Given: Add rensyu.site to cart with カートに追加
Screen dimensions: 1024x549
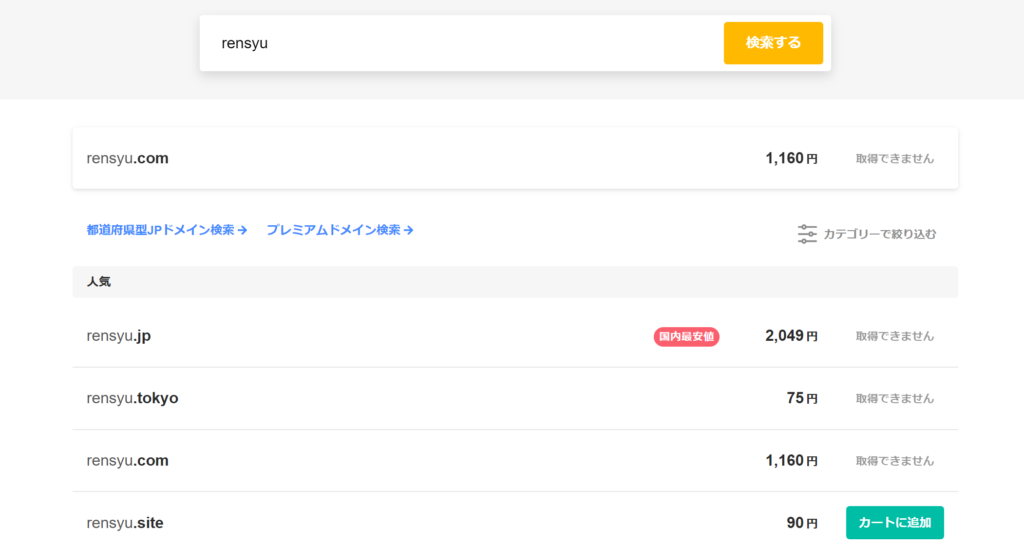Looking at the screenshot, I should click(x=894, y=522).
